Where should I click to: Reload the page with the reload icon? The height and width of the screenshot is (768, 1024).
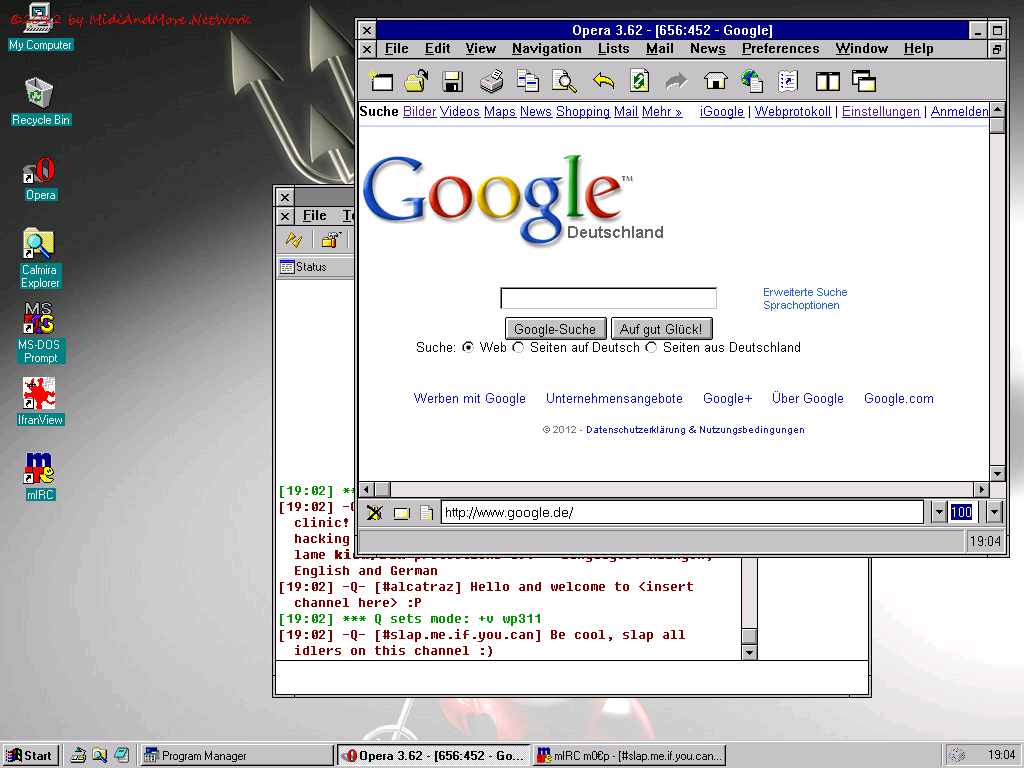point(640,81)
